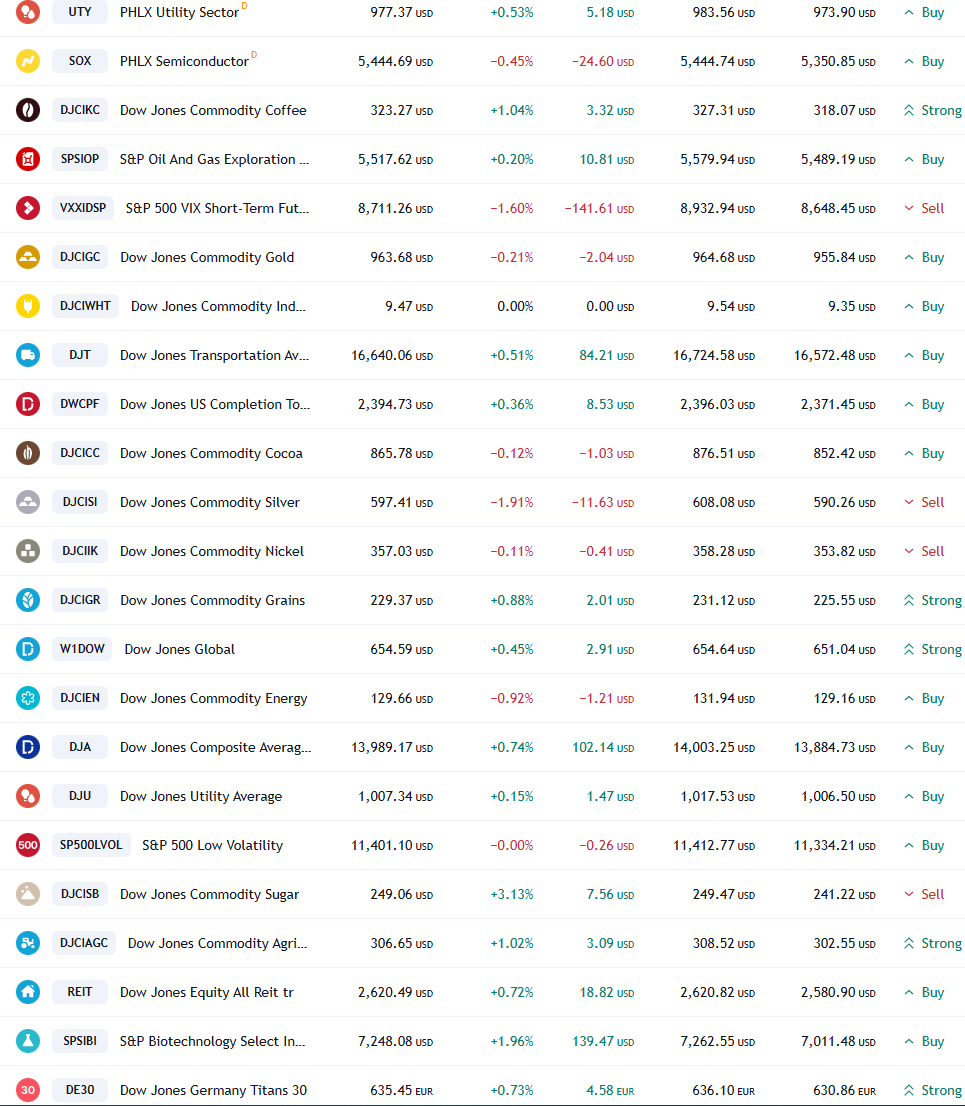Click the DJT transportation truck icon
Viewport: 965px width, 1106px height.
(x=28, y=356)
